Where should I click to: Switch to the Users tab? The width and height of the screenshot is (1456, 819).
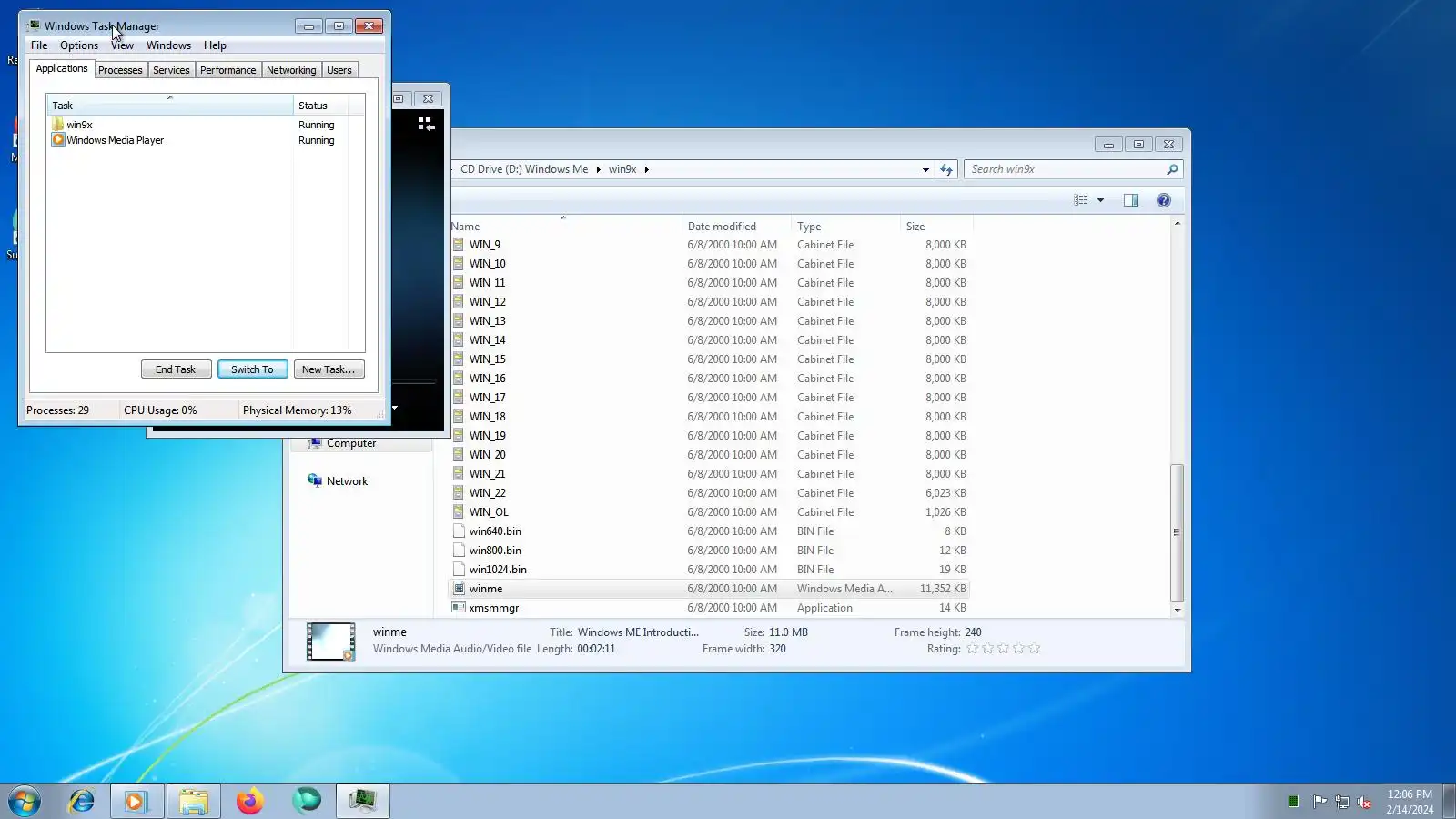click(339, 70)
